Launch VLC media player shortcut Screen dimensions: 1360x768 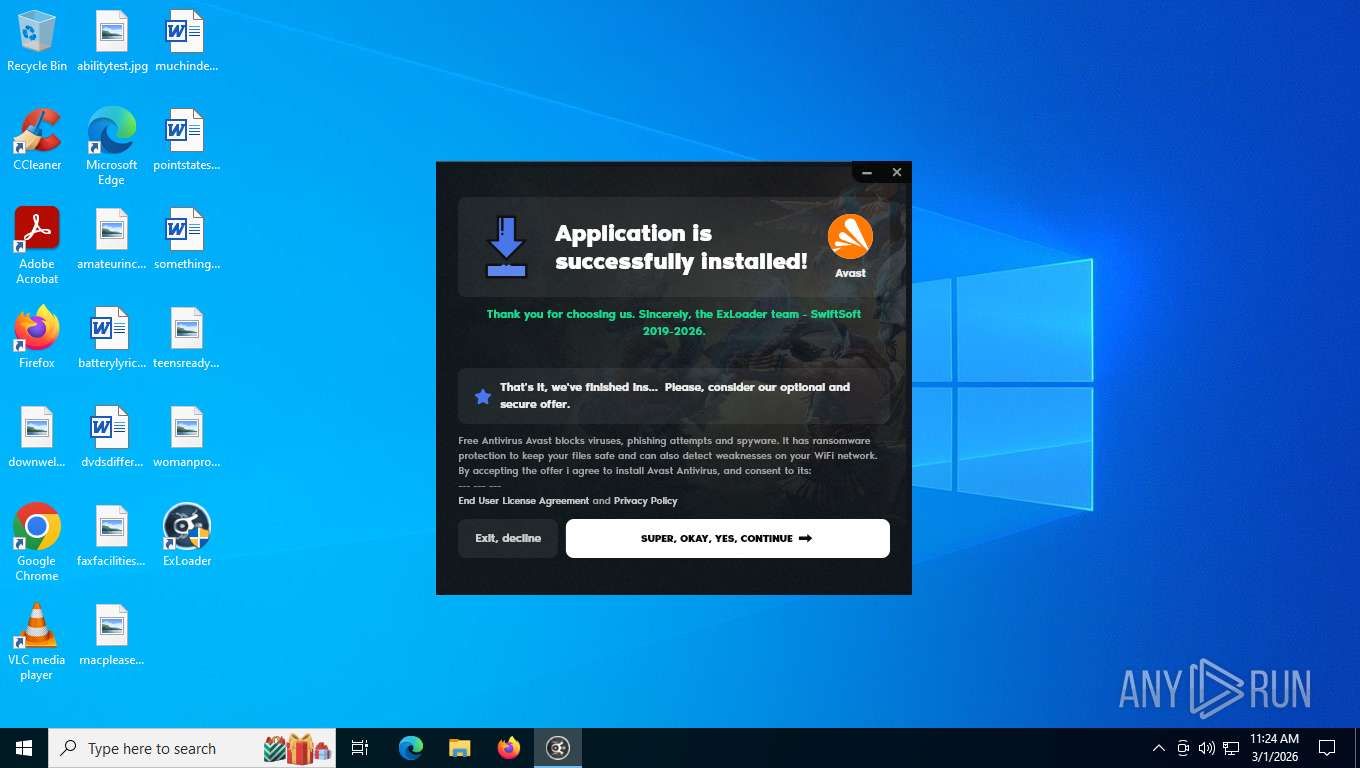tap(37, 641)
